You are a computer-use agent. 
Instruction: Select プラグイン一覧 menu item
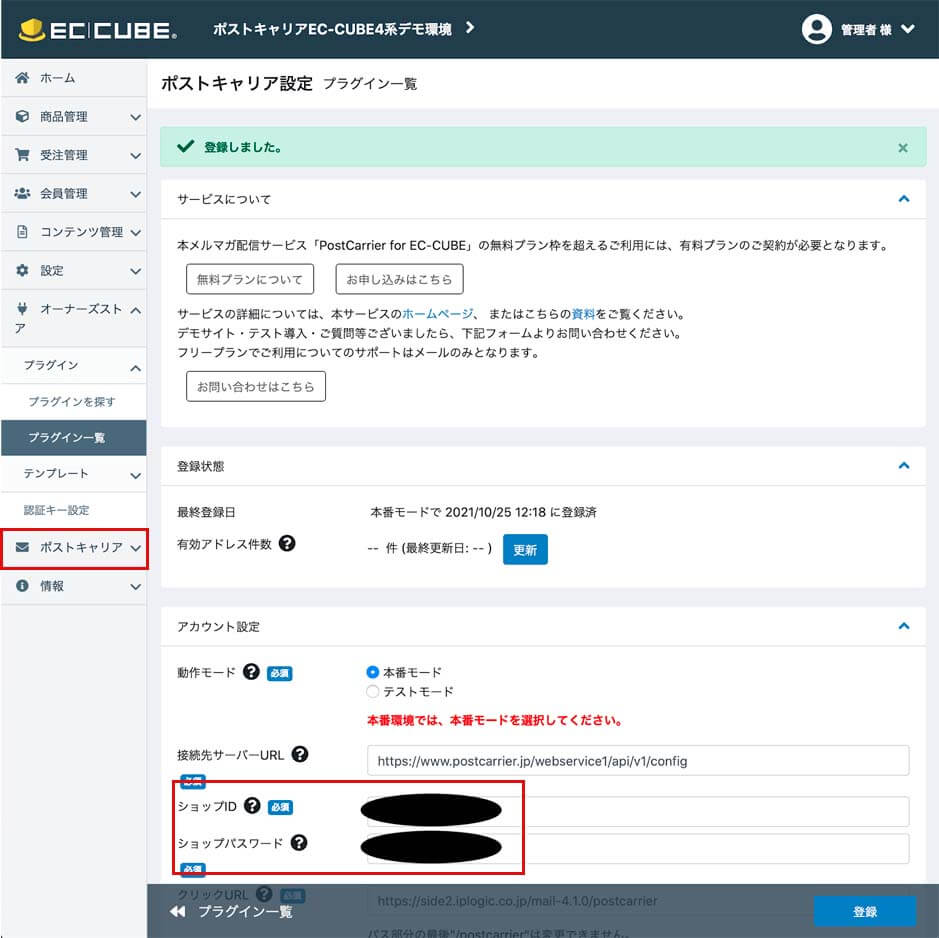[x=74, y=438]
